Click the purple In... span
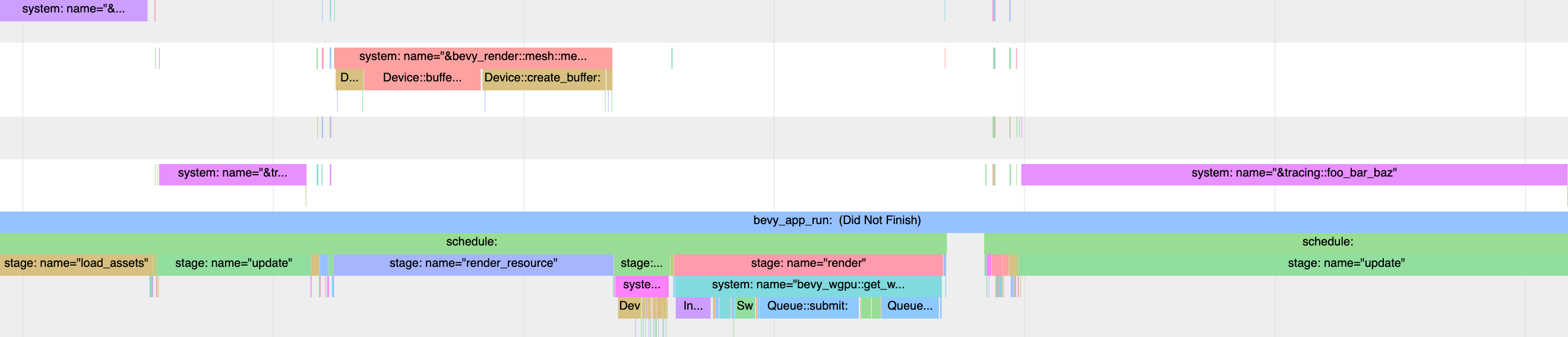 coord(693,306)
